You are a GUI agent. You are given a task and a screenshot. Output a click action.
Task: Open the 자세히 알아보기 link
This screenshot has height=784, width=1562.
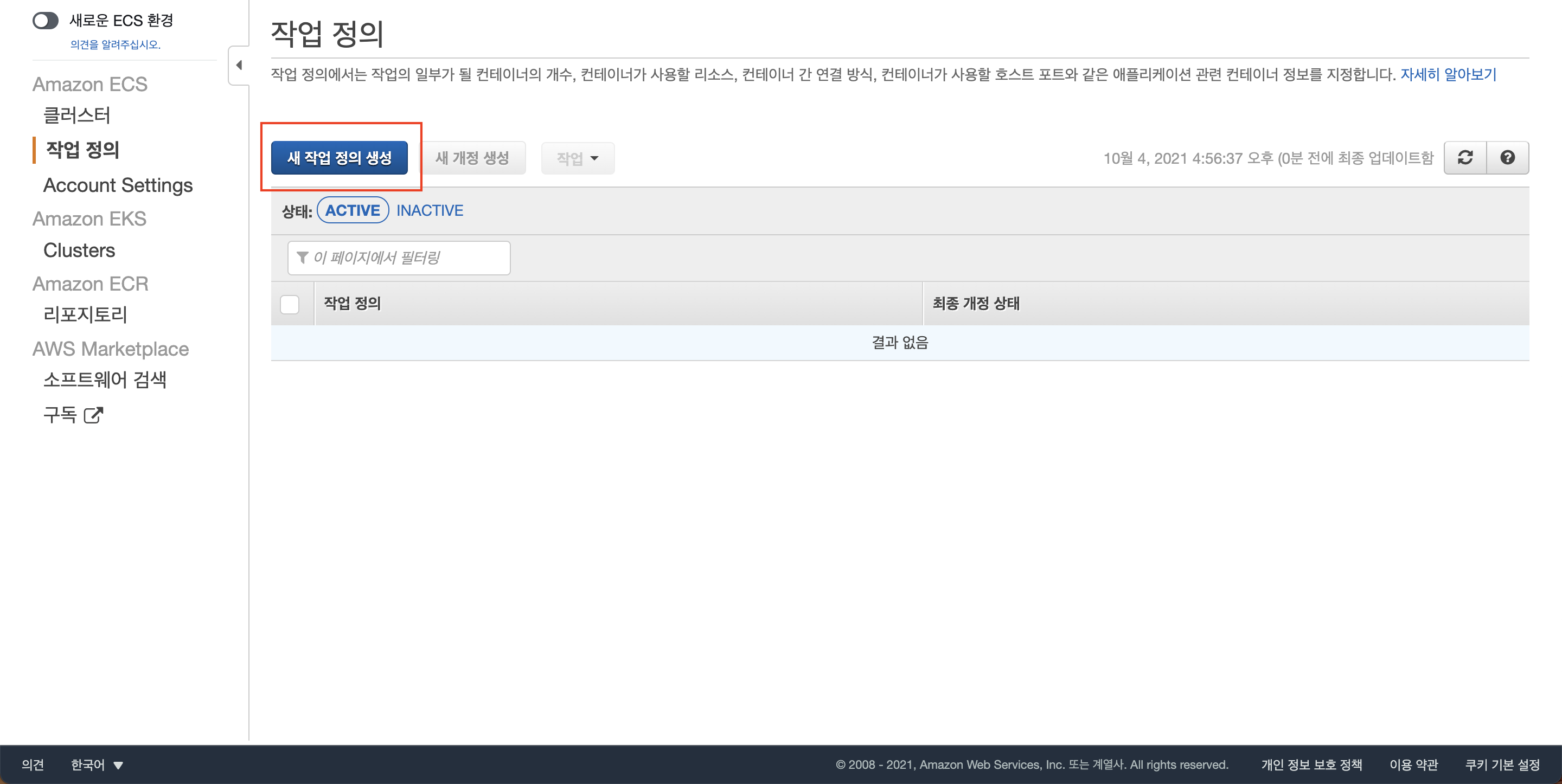1448,74
